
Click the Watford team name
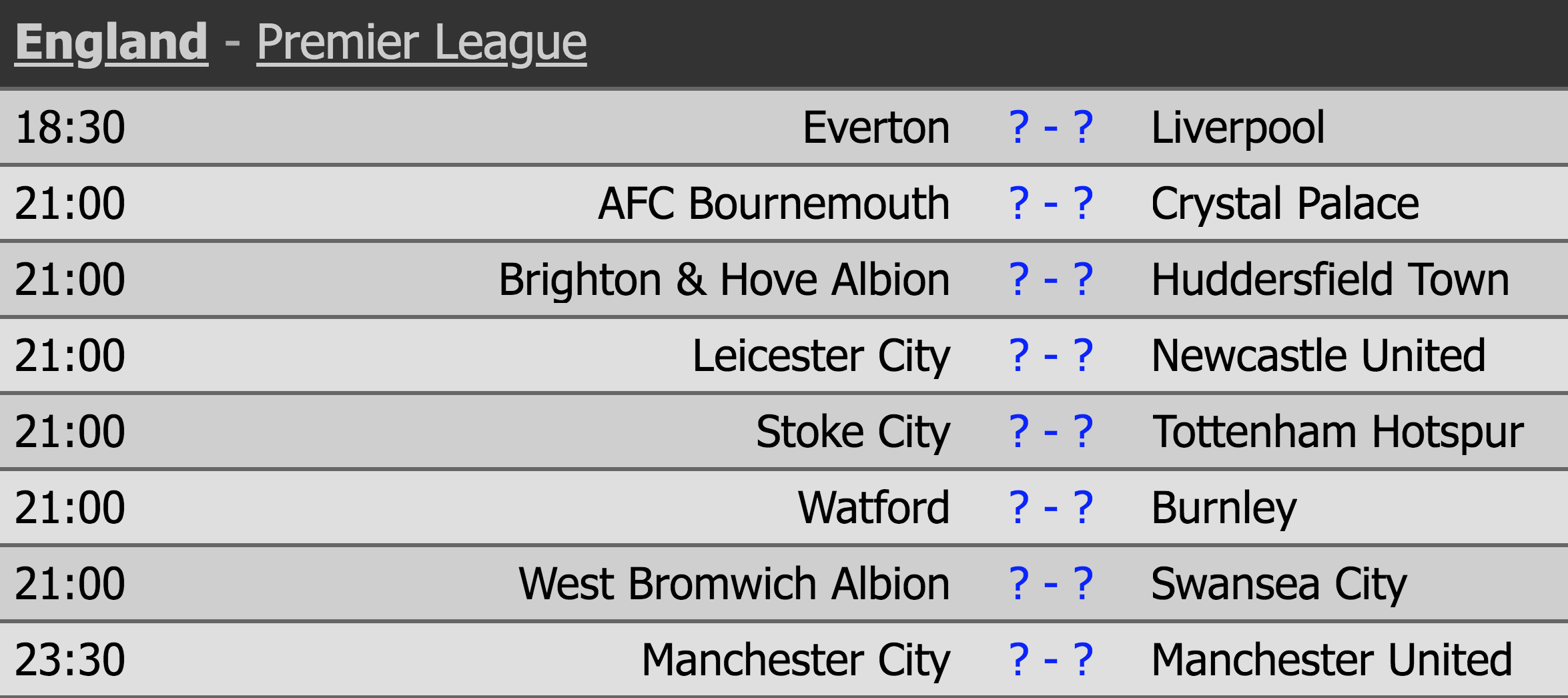pyautogui.click(x=873, y=508)
